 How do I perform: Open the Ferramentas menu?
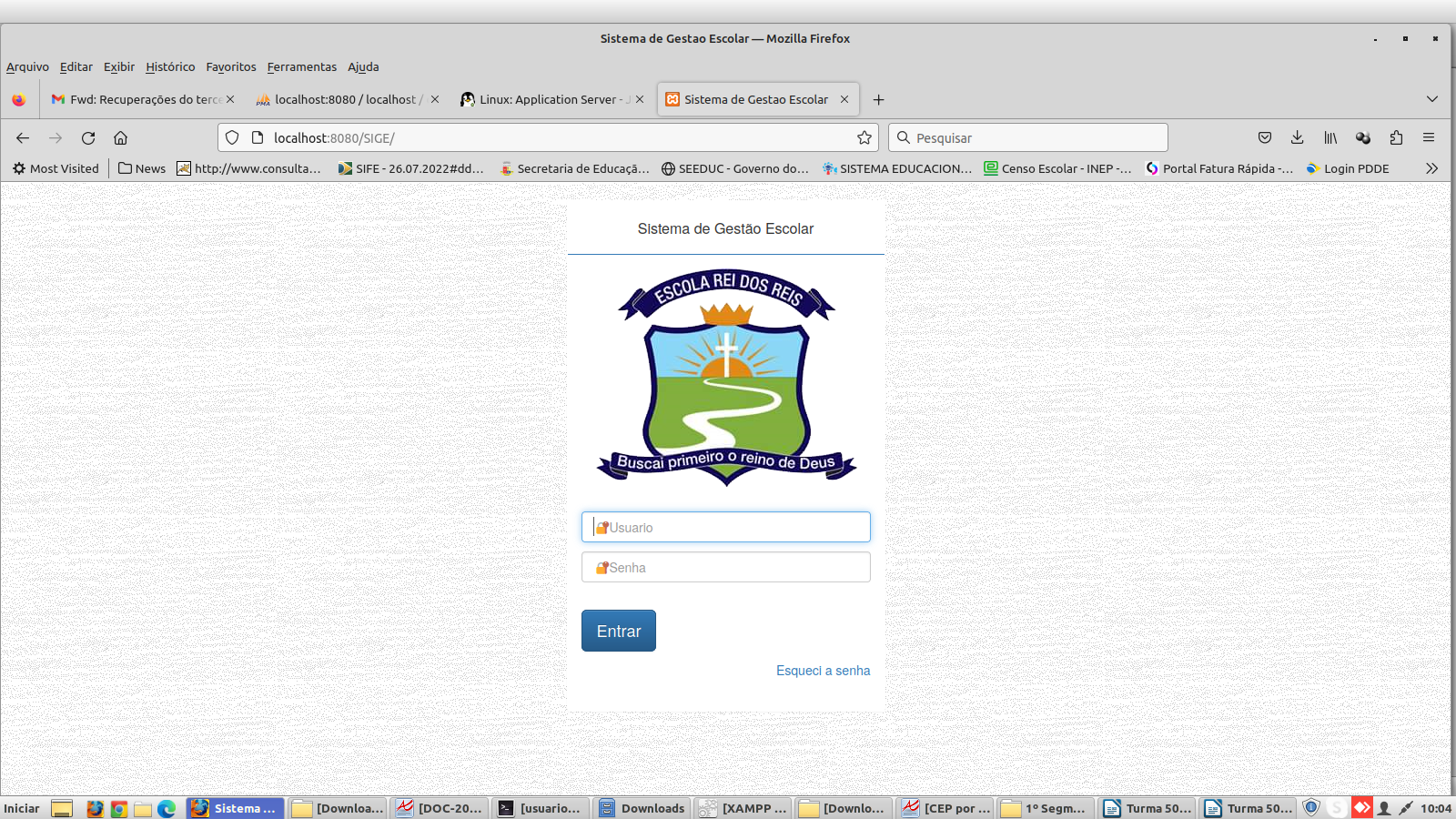pyautogui.click(x=302, y=66)
